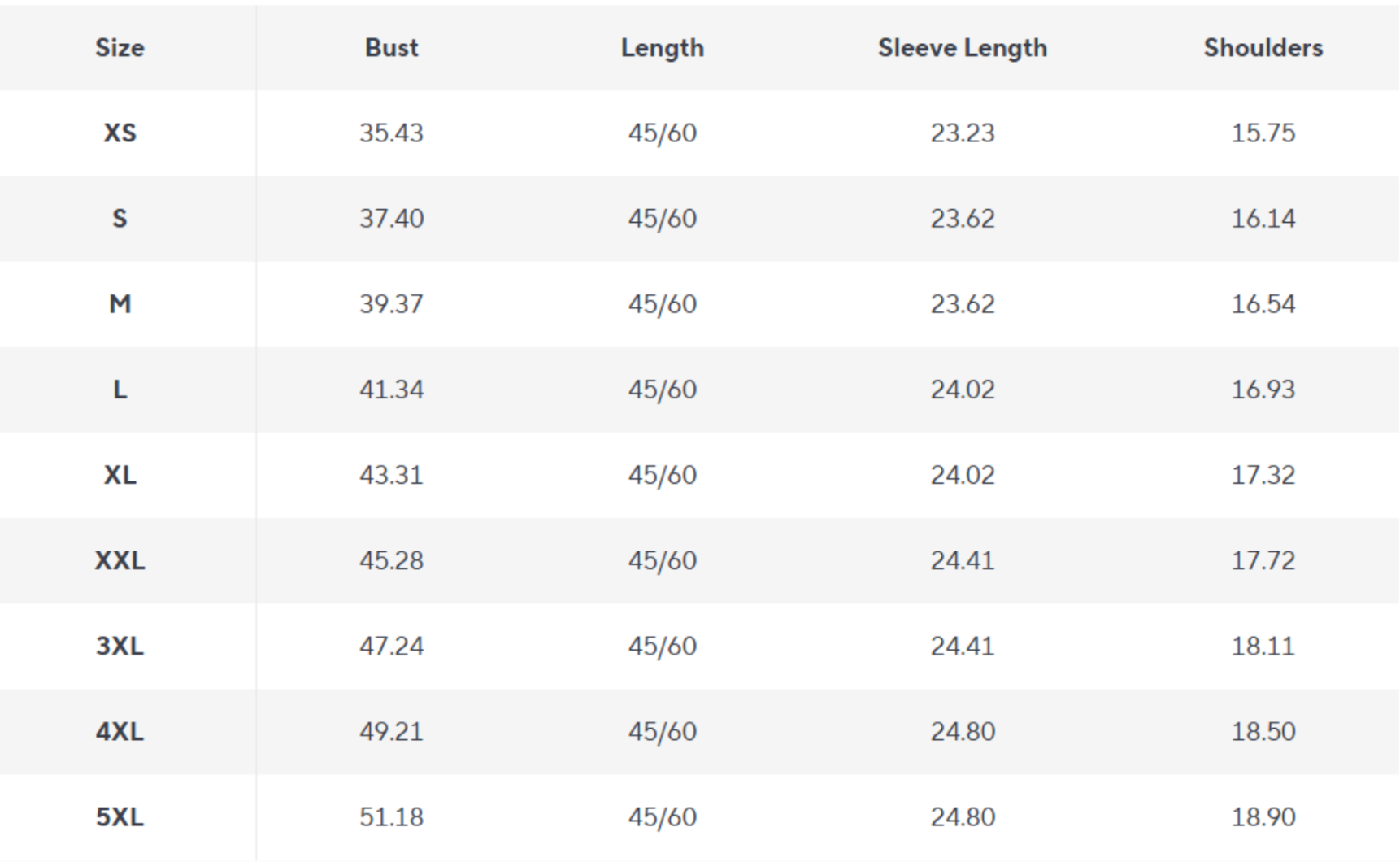Select the bust value 51.18
Image resolution: width=1400 pixels, height=862 pixels.
coord(391,816)
